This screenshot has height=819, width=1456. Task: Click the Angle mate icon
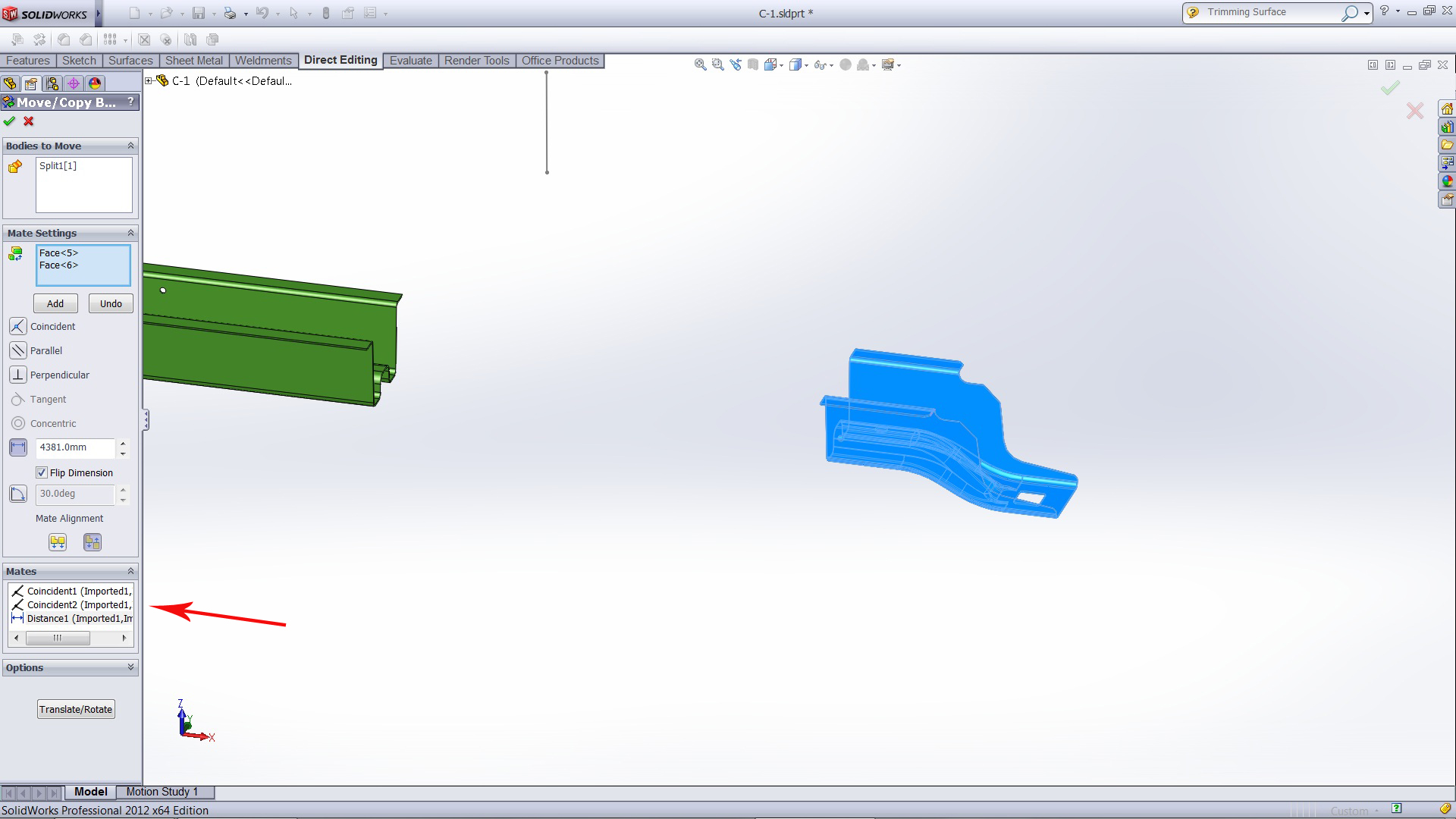[17, 494]
